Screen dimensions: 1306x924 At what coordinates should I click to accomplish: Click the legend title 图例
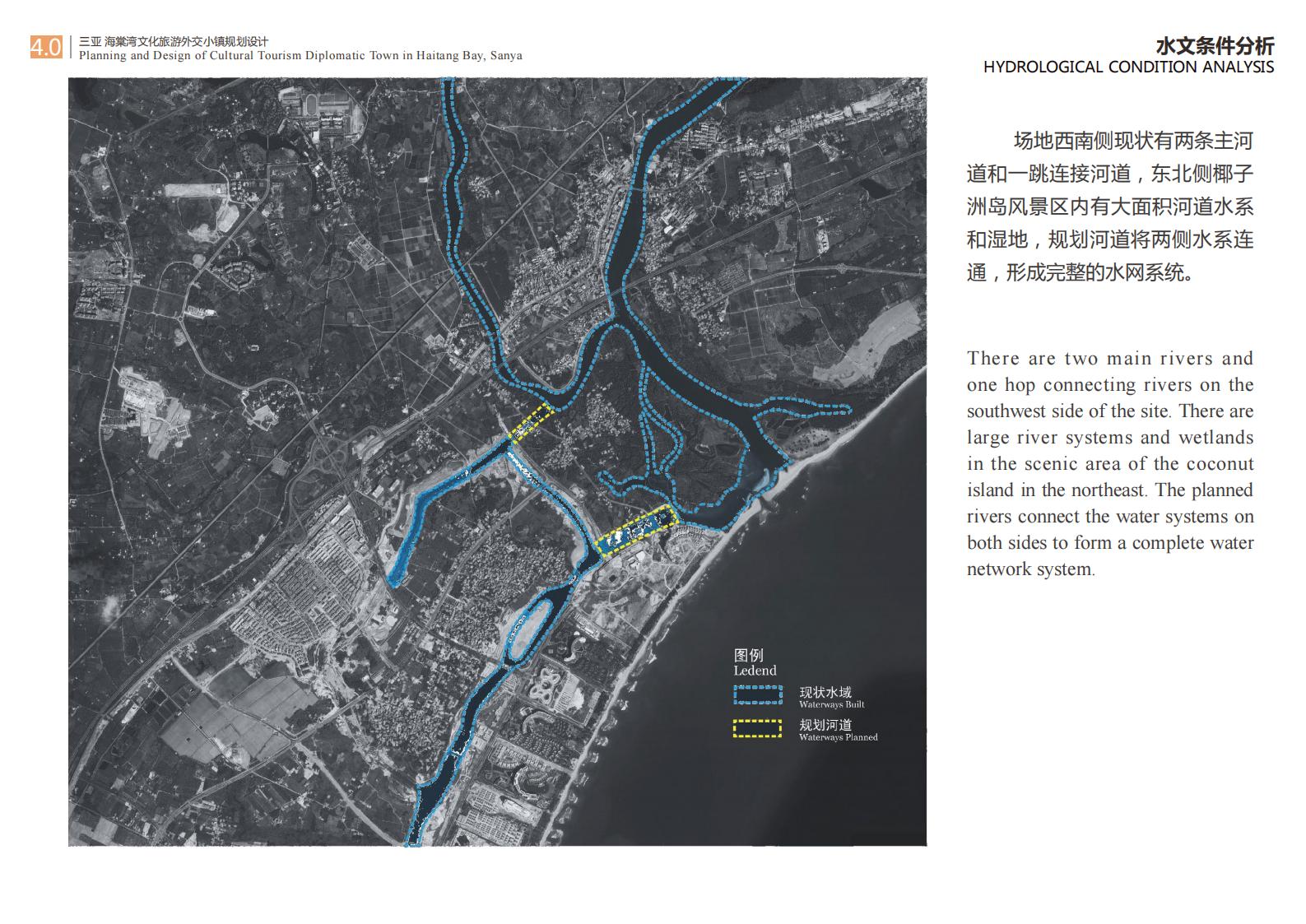point(749,655)
